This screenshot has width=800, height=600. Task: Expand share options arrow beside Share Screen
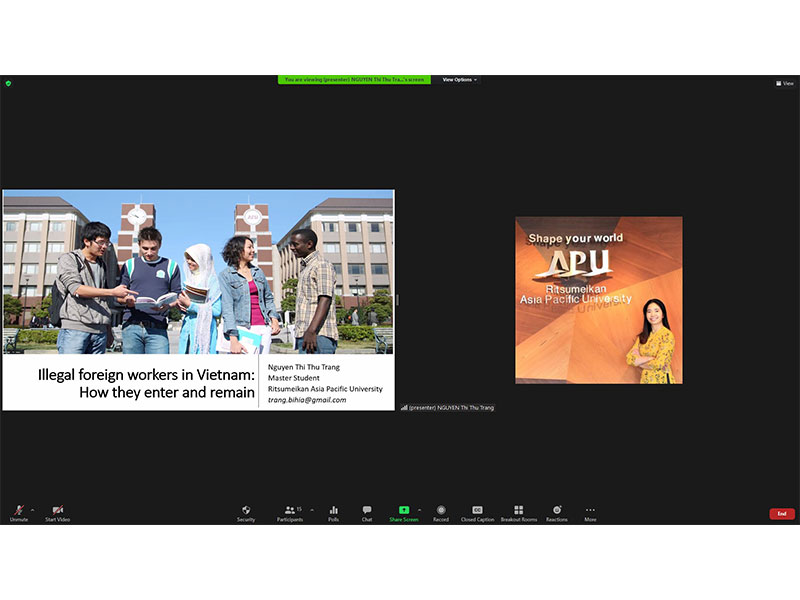[419, 509]
